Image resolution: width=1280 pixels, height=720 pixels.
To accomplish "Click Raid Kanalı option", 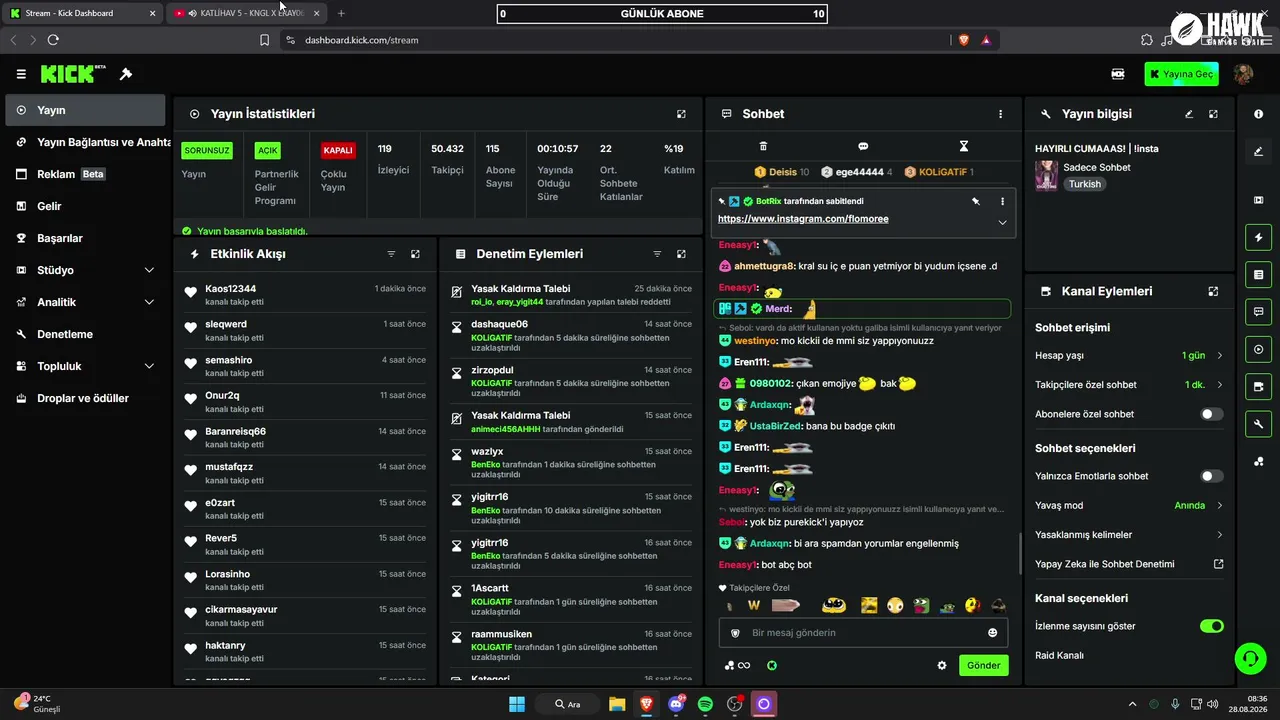I will coord(1059,655).
